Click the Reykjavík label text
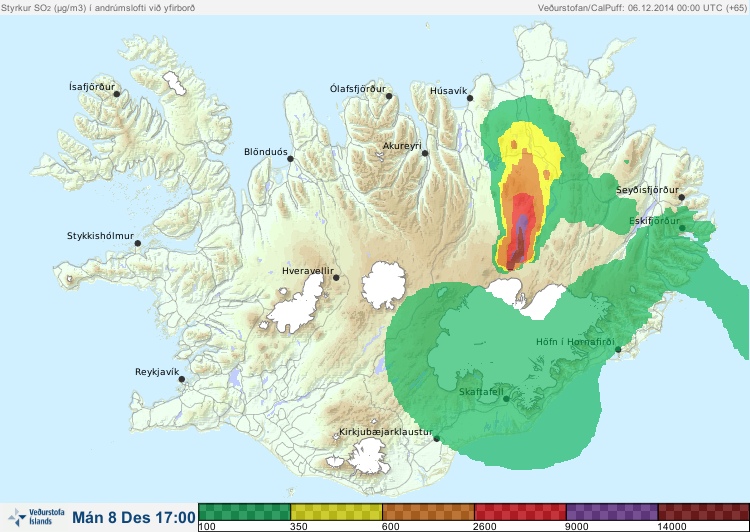The image size is (750, 532). (157, 372)
